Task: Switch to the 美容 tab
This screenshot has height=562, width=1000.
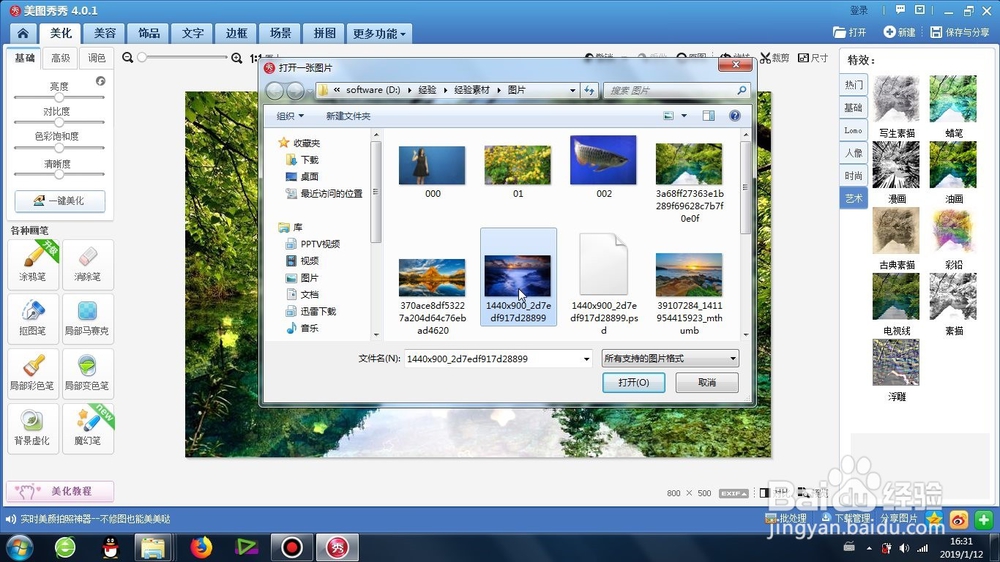Action: (105, 33)
